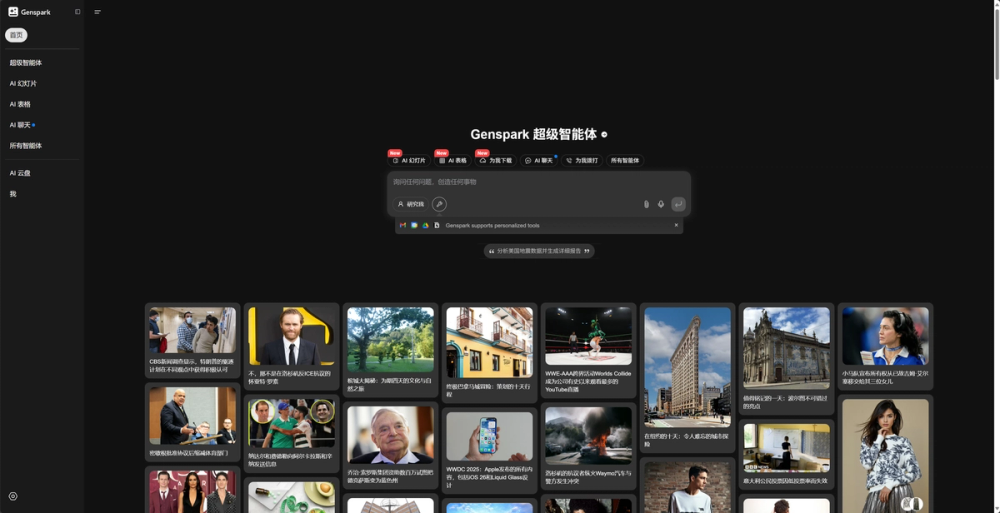Focus the ask-anything query input field
This screenshot has height=513, width=1000.
[x=539, y=182]
